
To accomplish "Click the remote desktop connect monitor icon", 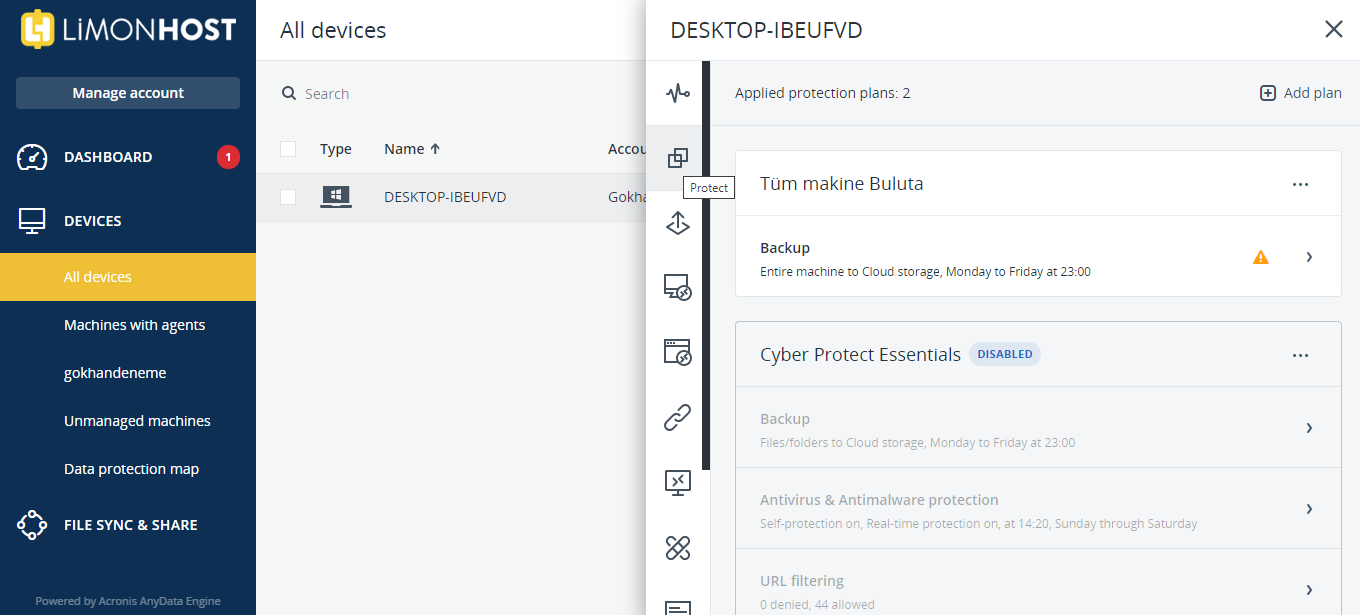I will click(x=678, y=288).
